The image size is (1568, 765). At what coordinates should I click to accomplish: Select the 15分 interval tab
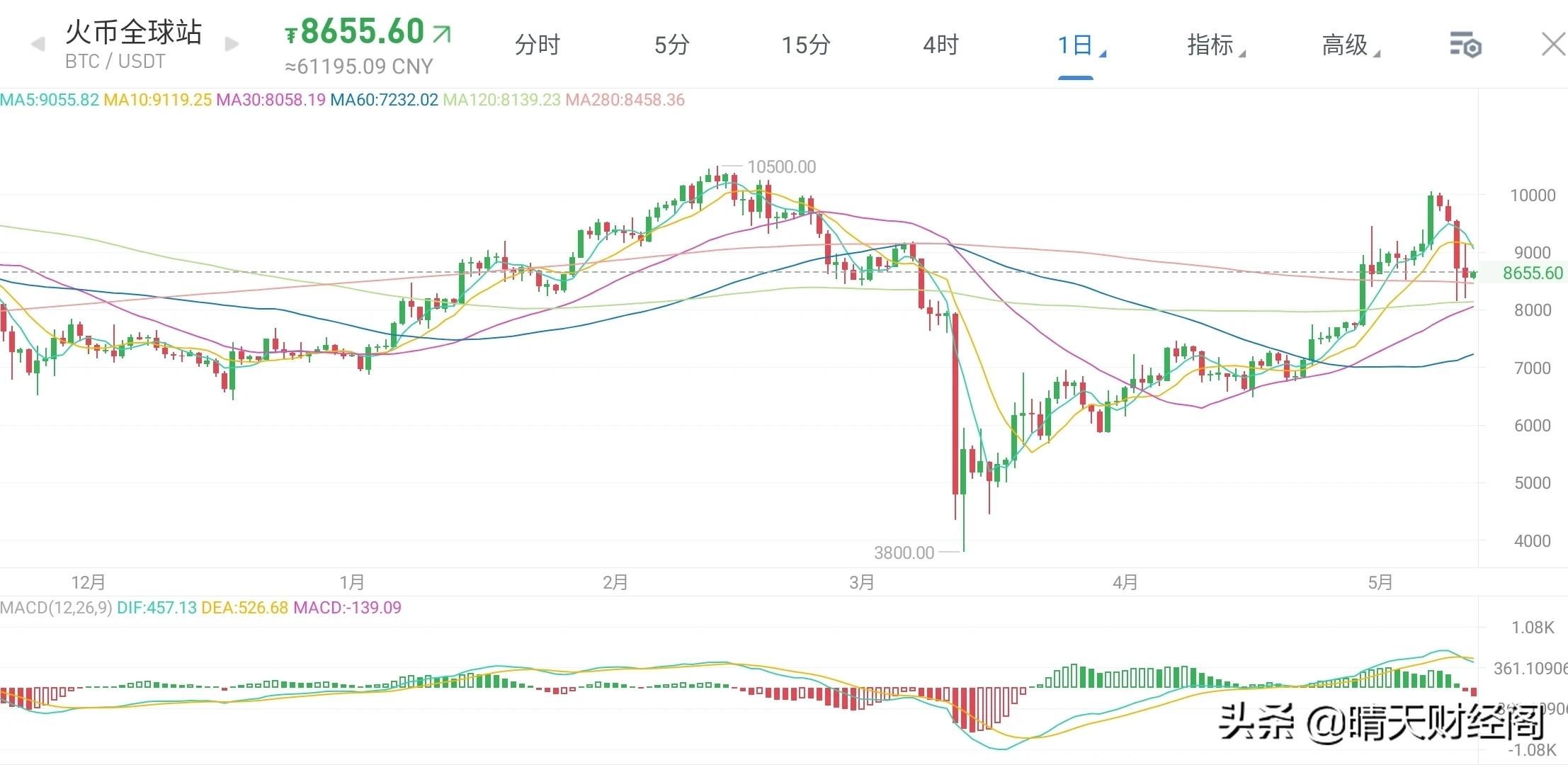click(x=805, y=45)
